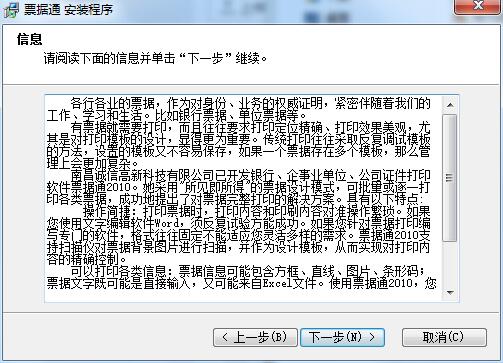The width and height of the screenshot is (503, 363).
Task: Click the vertical scrollbar thumb
Action: [450, 177]
